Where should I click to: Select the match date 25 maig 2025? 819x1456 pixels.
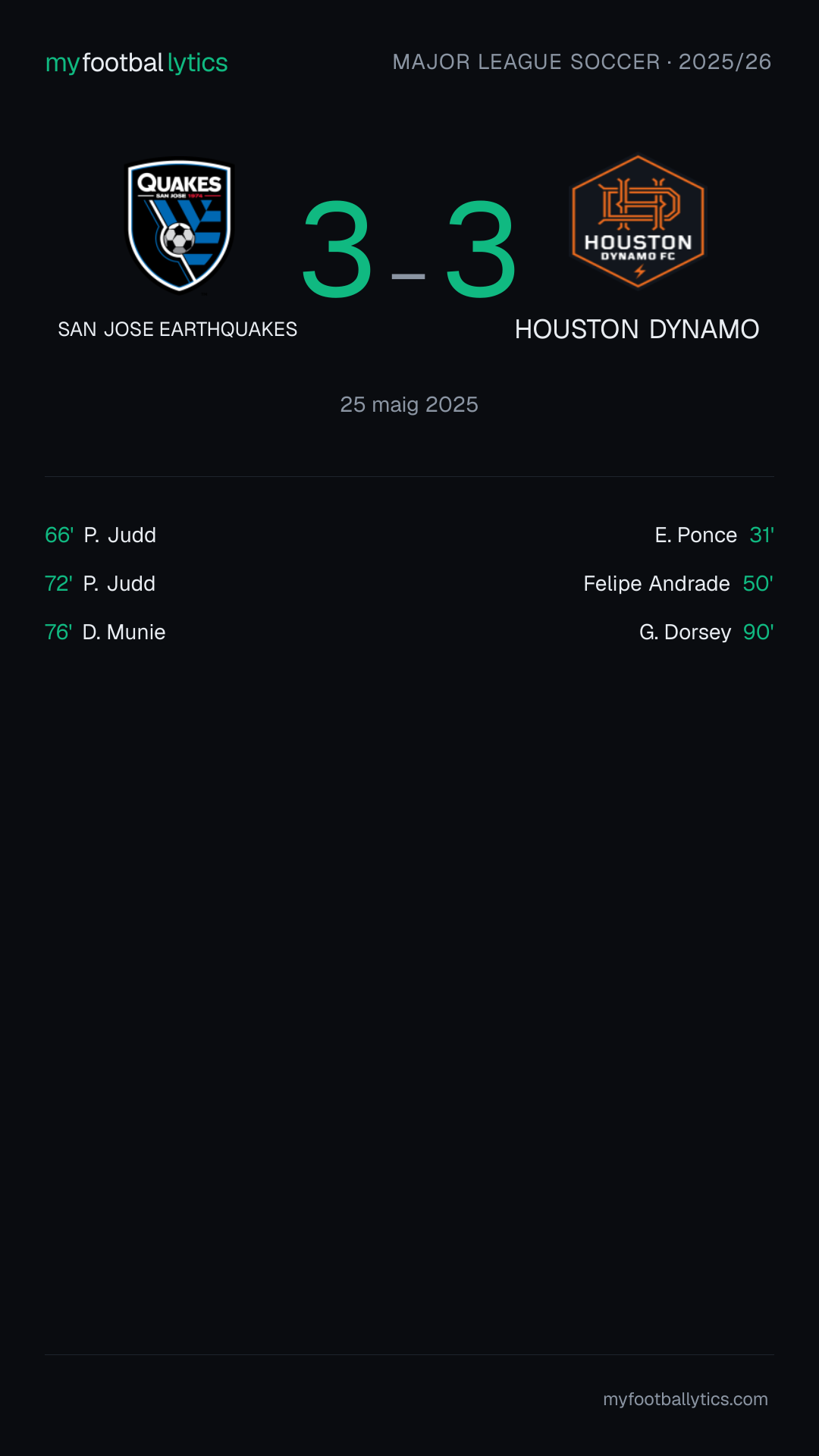(x=409, y=404)
